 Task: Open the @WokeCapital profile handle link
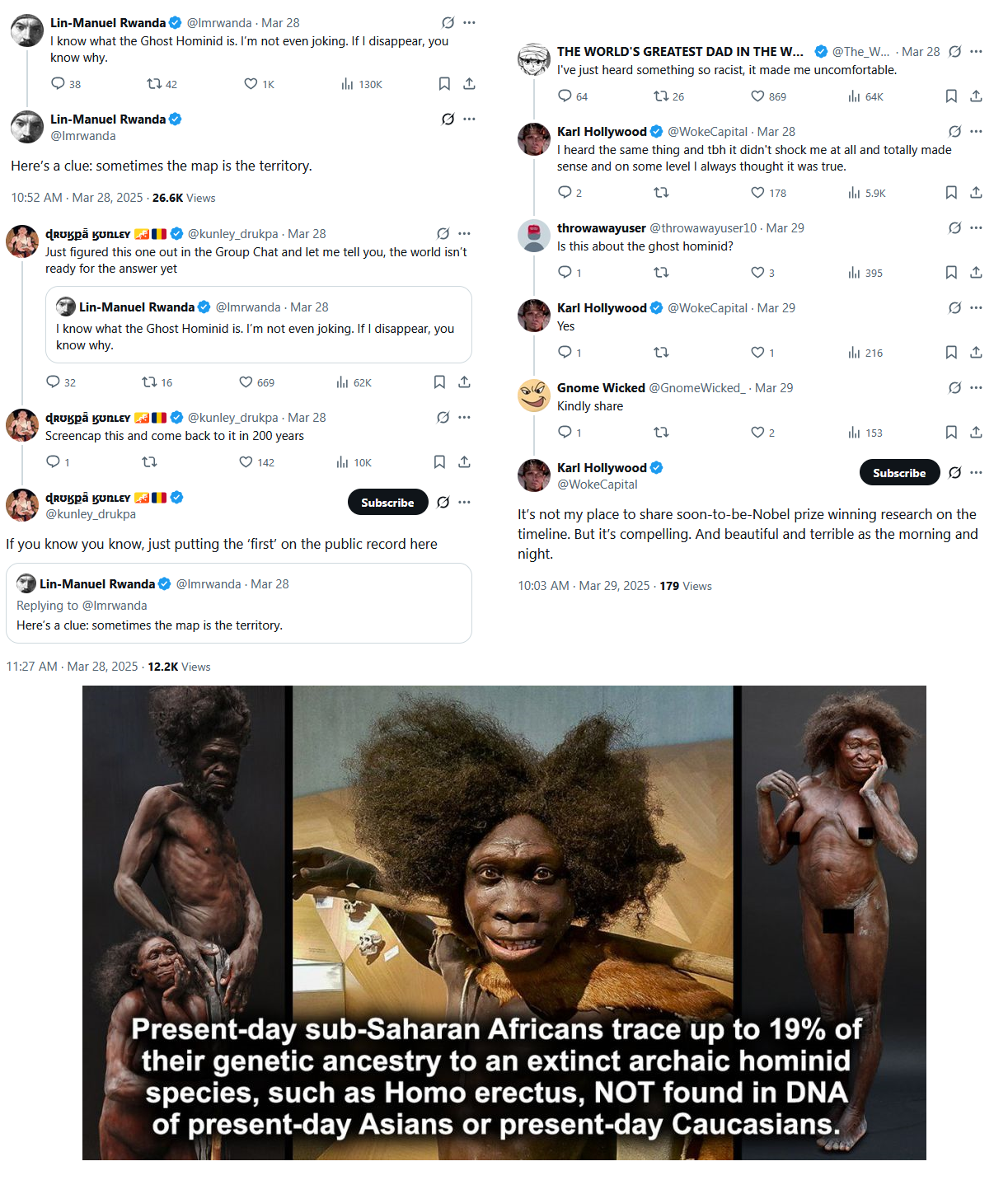pyautogui.click(x=598, y=485)
